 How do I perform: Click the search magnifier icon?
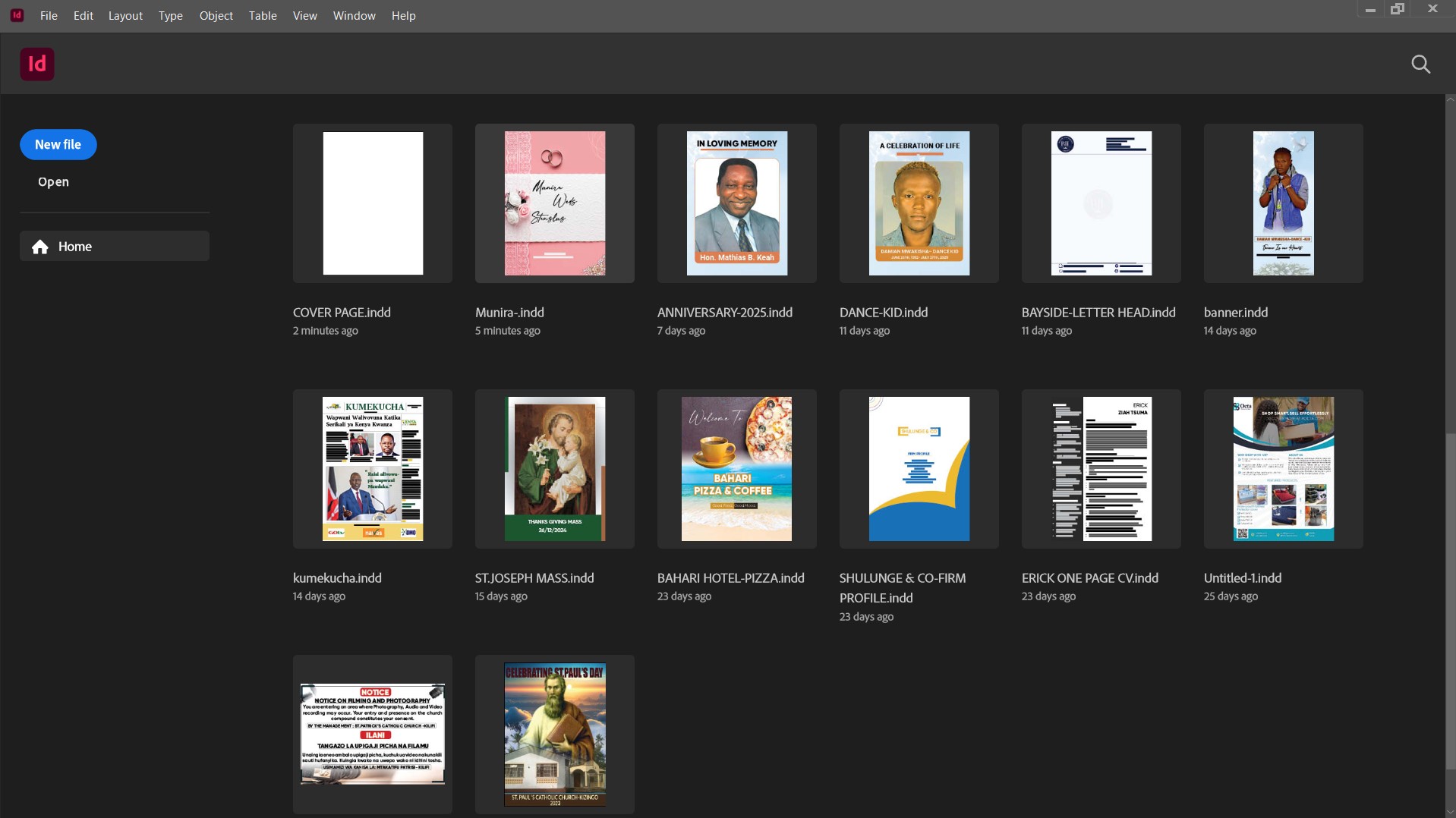[x=1420, y=64]
